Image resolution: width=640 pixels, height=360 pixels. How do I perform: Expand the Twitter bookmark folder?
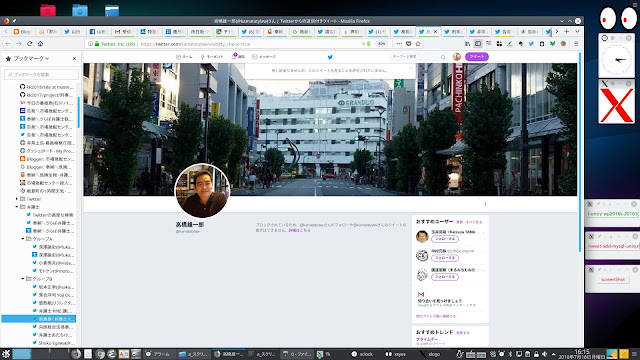17,199
